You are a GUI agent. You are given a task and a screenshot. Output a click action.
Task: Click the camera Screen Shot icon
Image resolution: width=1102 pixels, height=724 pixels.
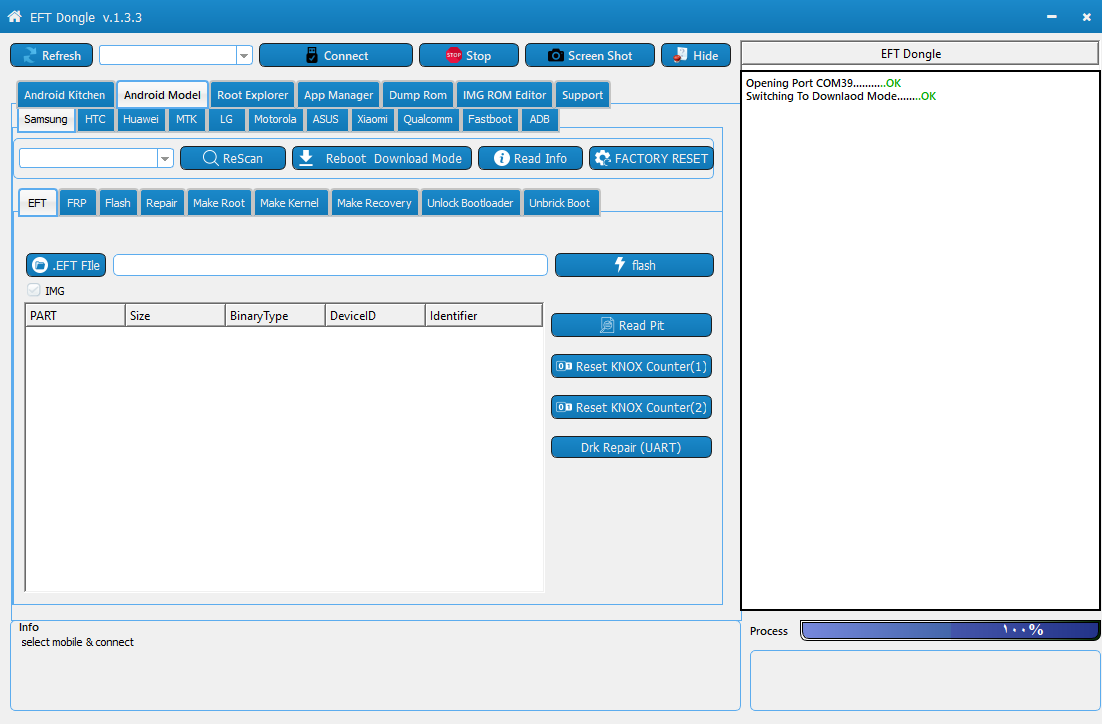tap(555, 56)
